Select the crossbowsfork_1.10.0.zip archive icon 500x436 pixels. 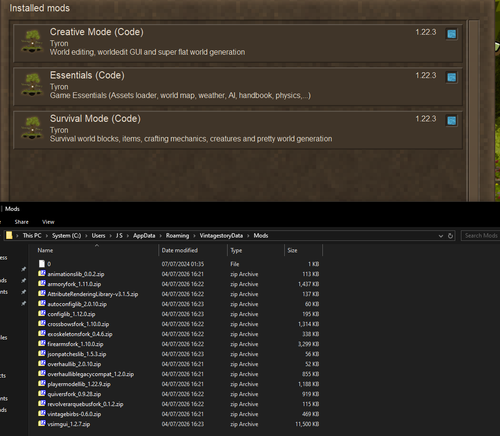pyautogui.click(x=42, y=324)
